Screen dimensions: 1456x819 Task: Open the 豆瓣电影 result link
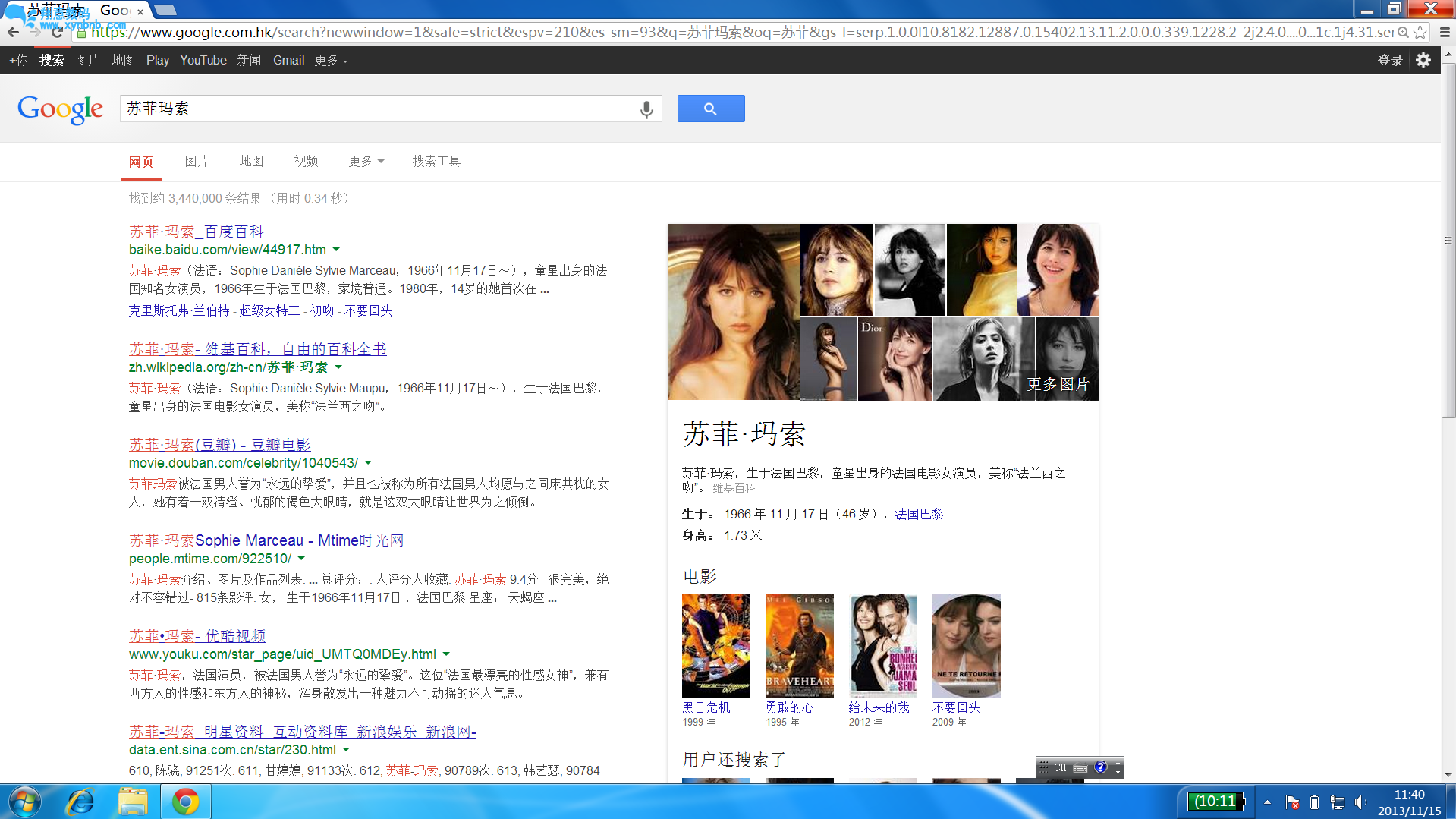pos(220,444)
